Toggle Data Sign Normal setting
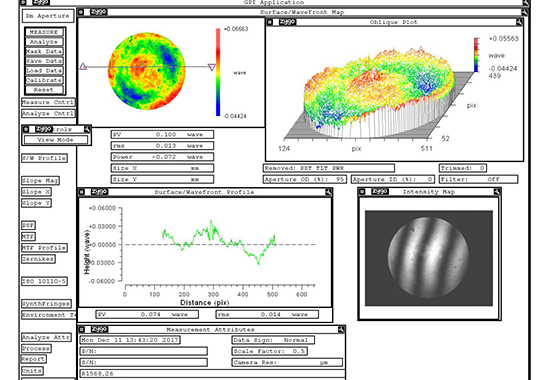550x380 pixels. (x=273, y=340)
